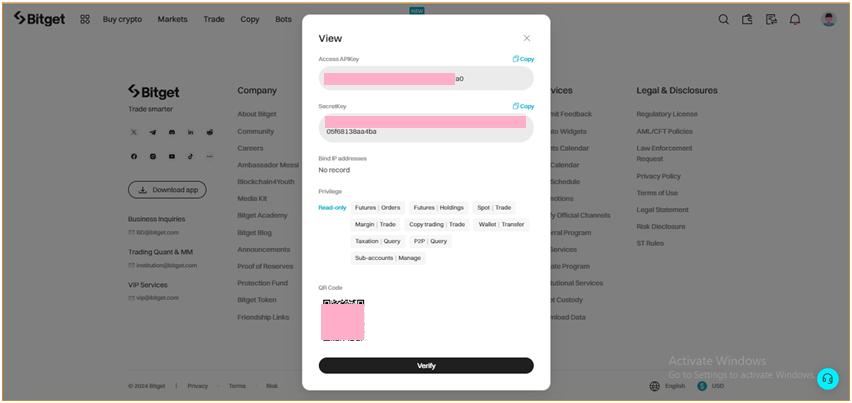Open the ST Rules link

(650, 243)
